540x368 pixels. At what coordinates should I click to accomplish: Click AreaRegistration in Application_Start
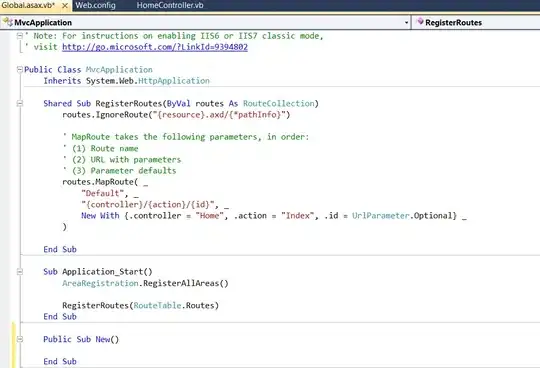100,283
